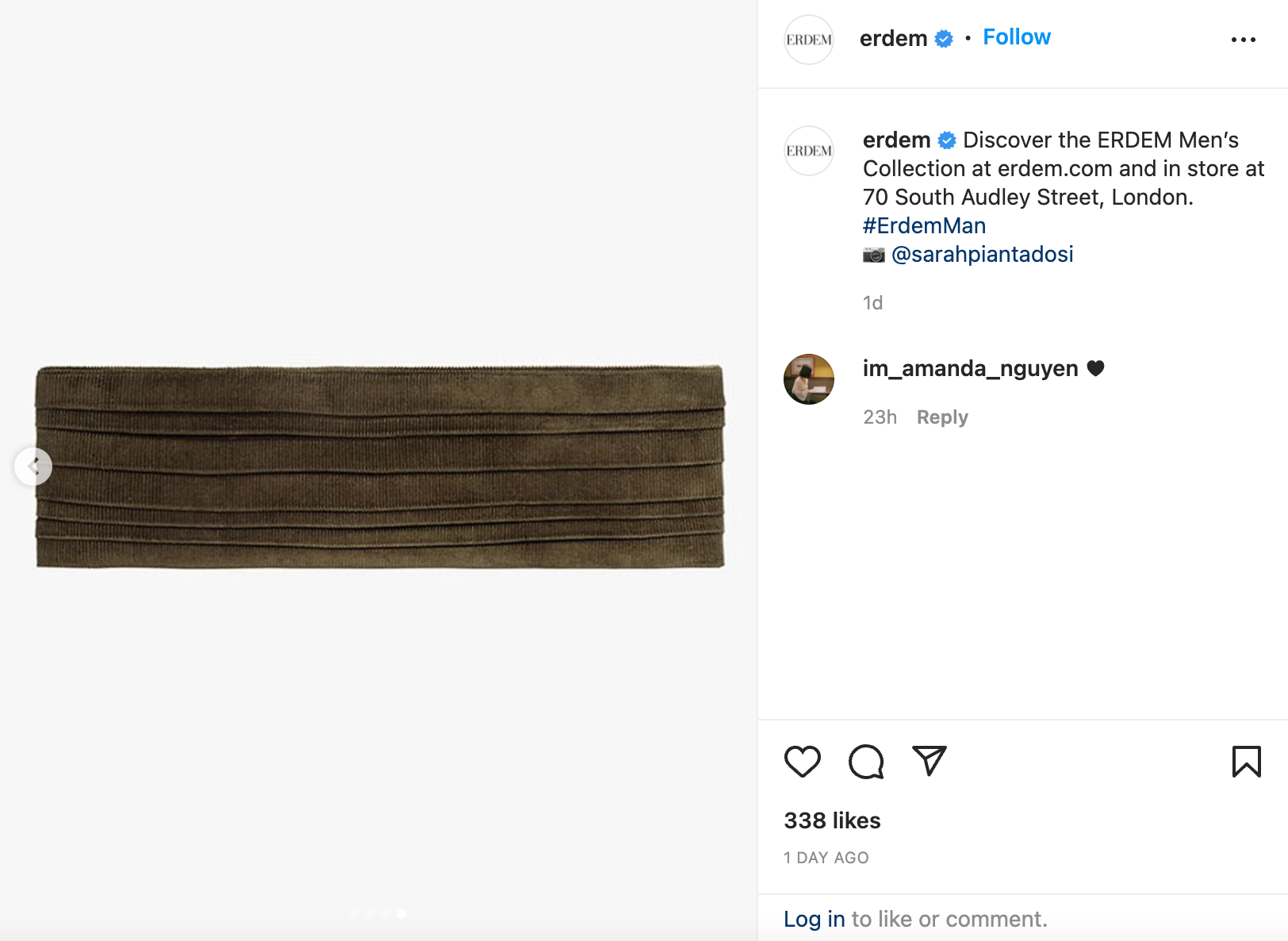Go to the previous carousel image
The width and height of the screenshot is (1288, 941).
[x=33, y=467]
